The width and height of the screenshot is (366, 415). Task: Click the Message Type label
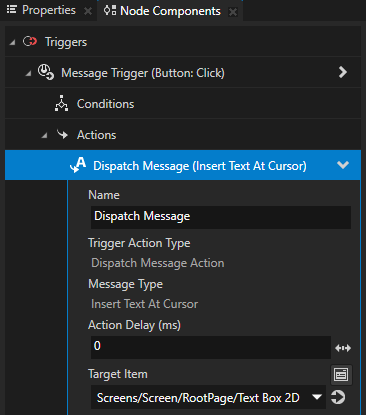click(125, 284)
